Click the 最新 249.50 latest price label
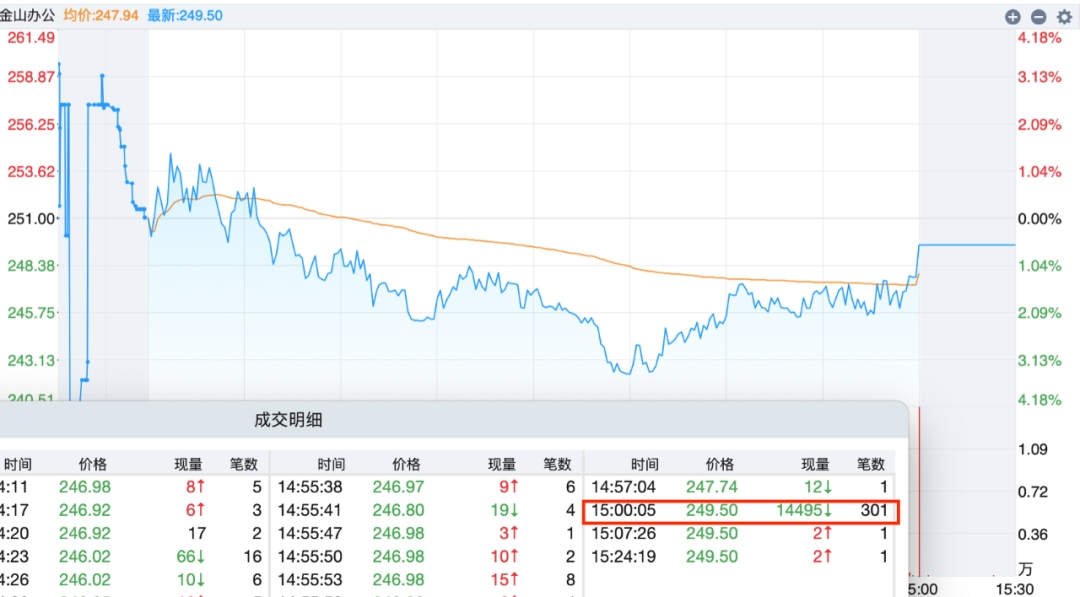 pos(185,16)
